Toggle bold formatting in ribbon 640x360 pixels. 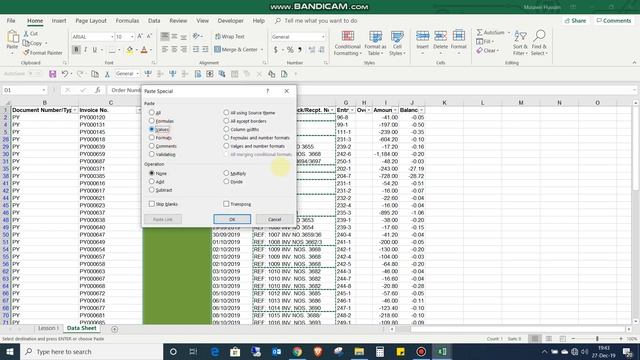[x=76, y=50]
